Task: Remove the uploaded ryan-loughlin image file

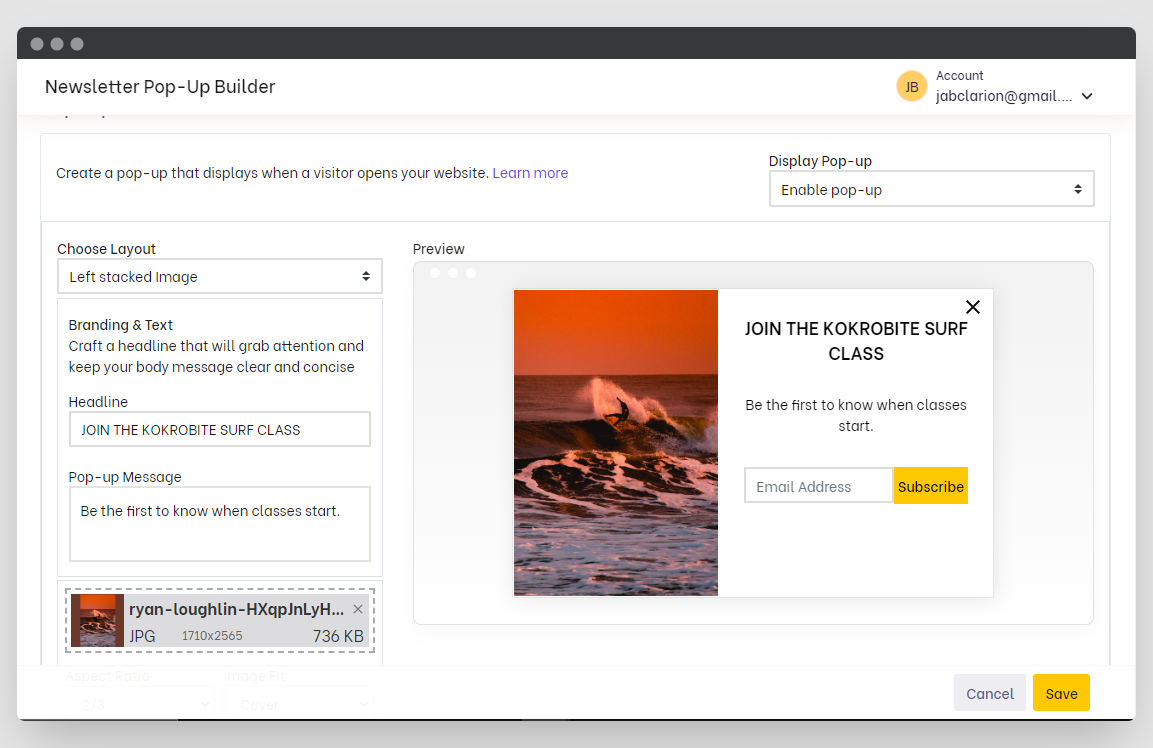Action: 358,609
